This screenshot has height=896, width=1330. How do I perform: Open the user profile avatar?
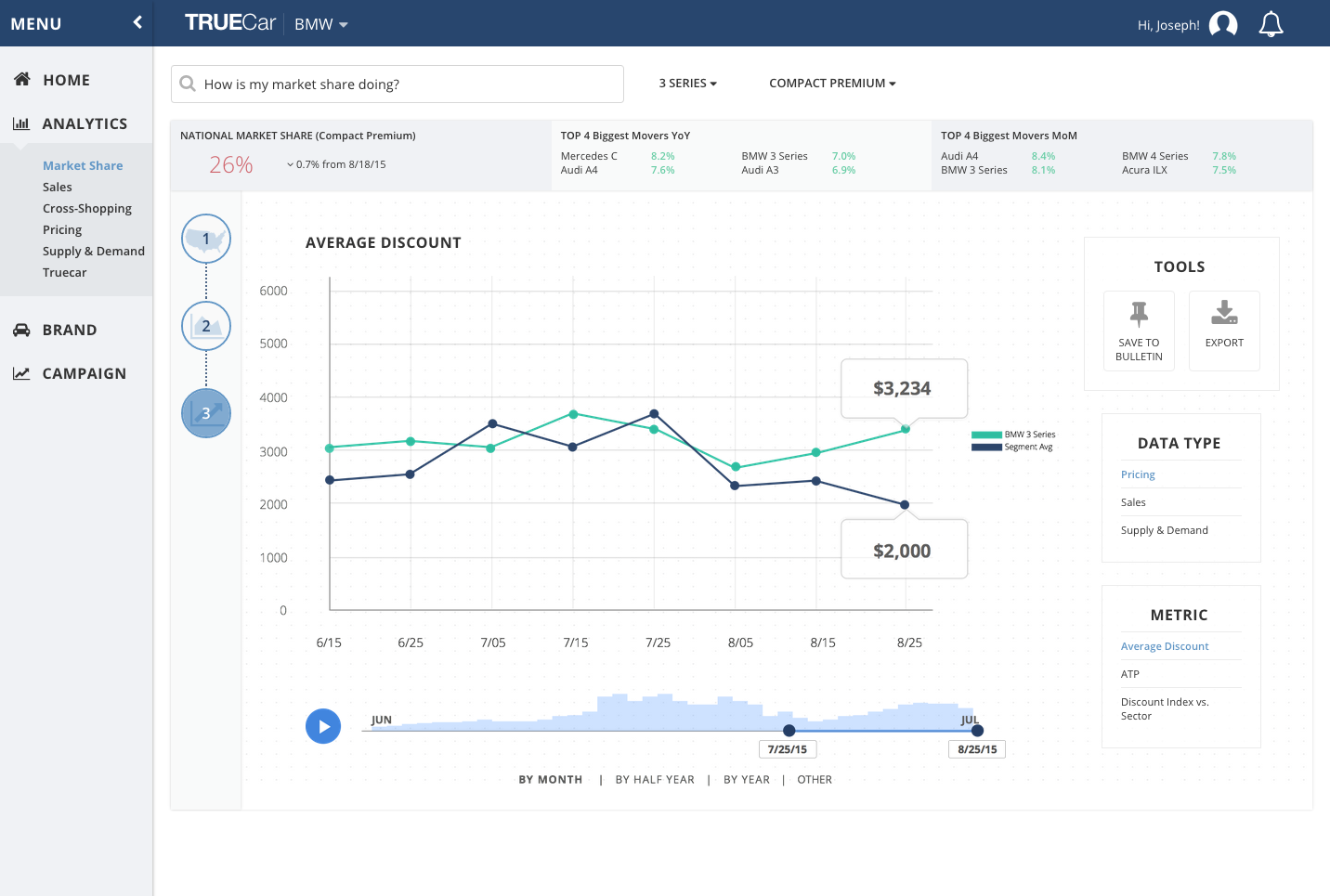point(1223,24)
